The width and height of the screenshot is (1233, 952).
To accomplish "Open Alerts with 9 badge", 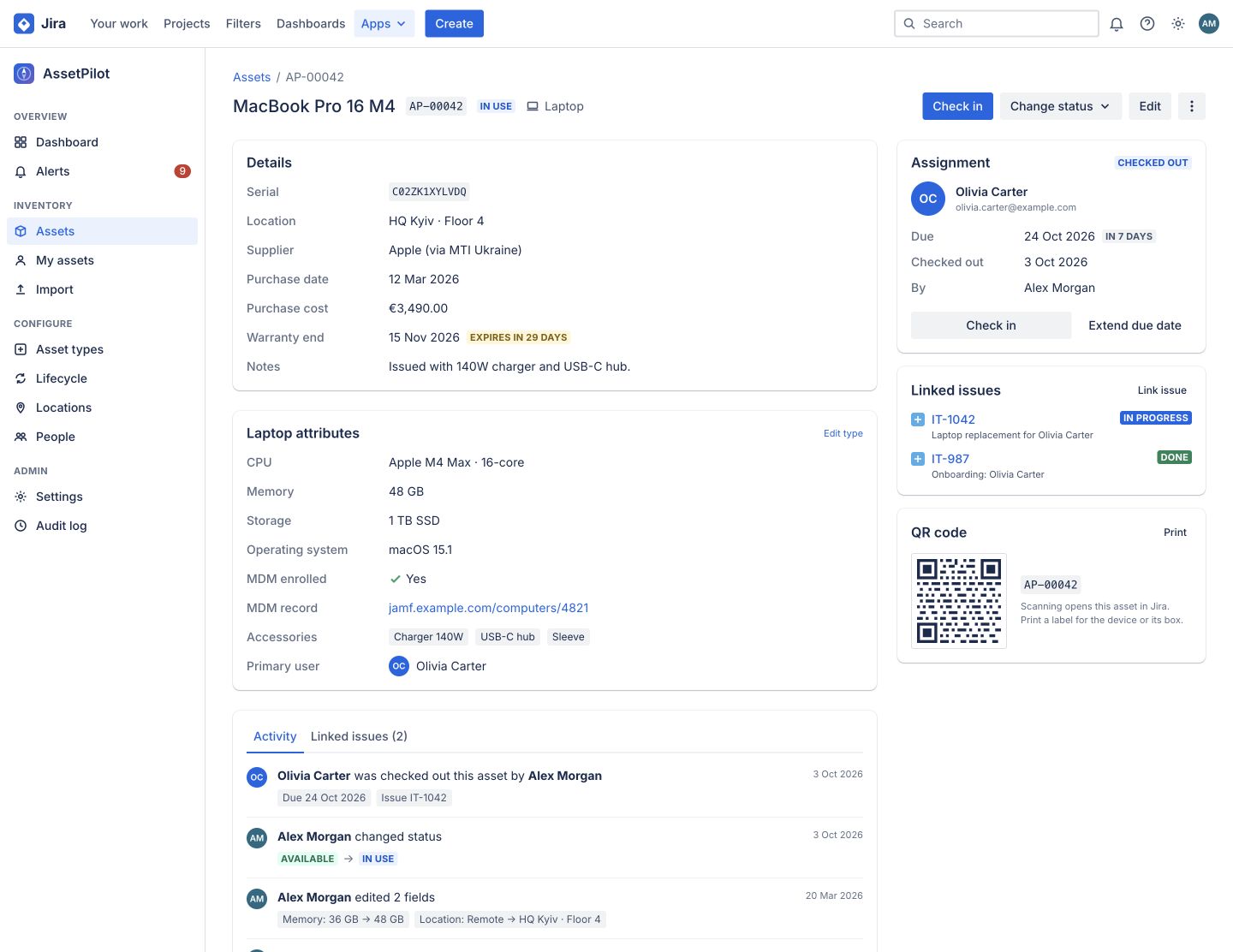I will tap(102, 171).
